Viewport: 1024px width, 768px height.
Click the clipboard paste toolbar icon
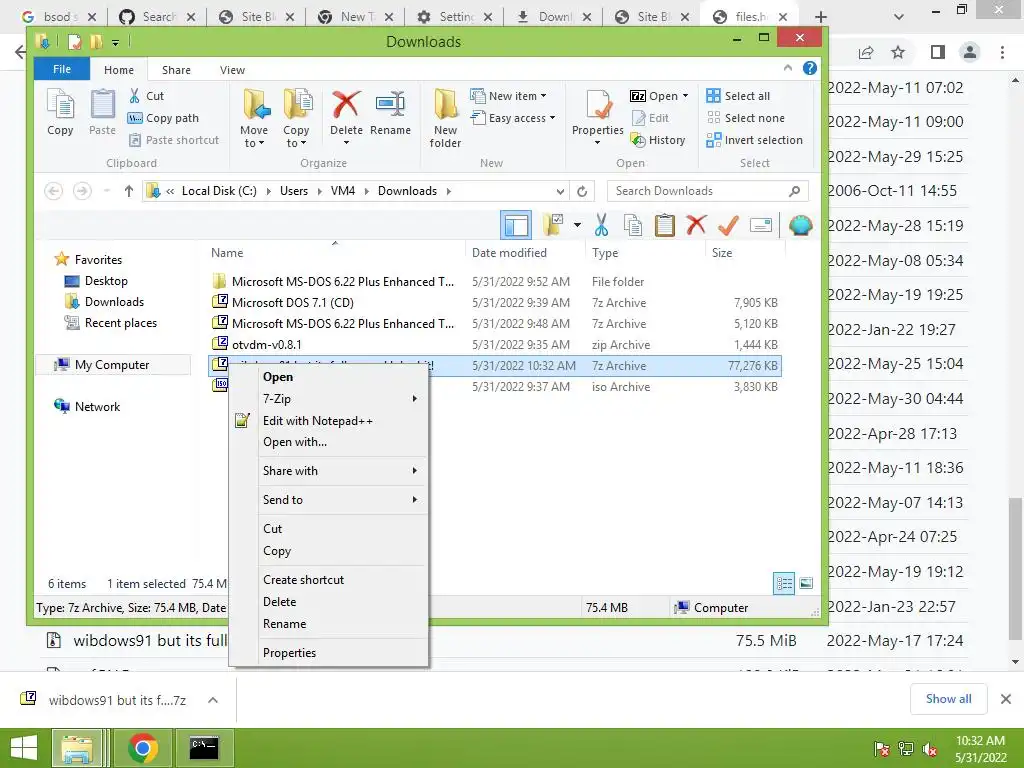click(664, 225)
